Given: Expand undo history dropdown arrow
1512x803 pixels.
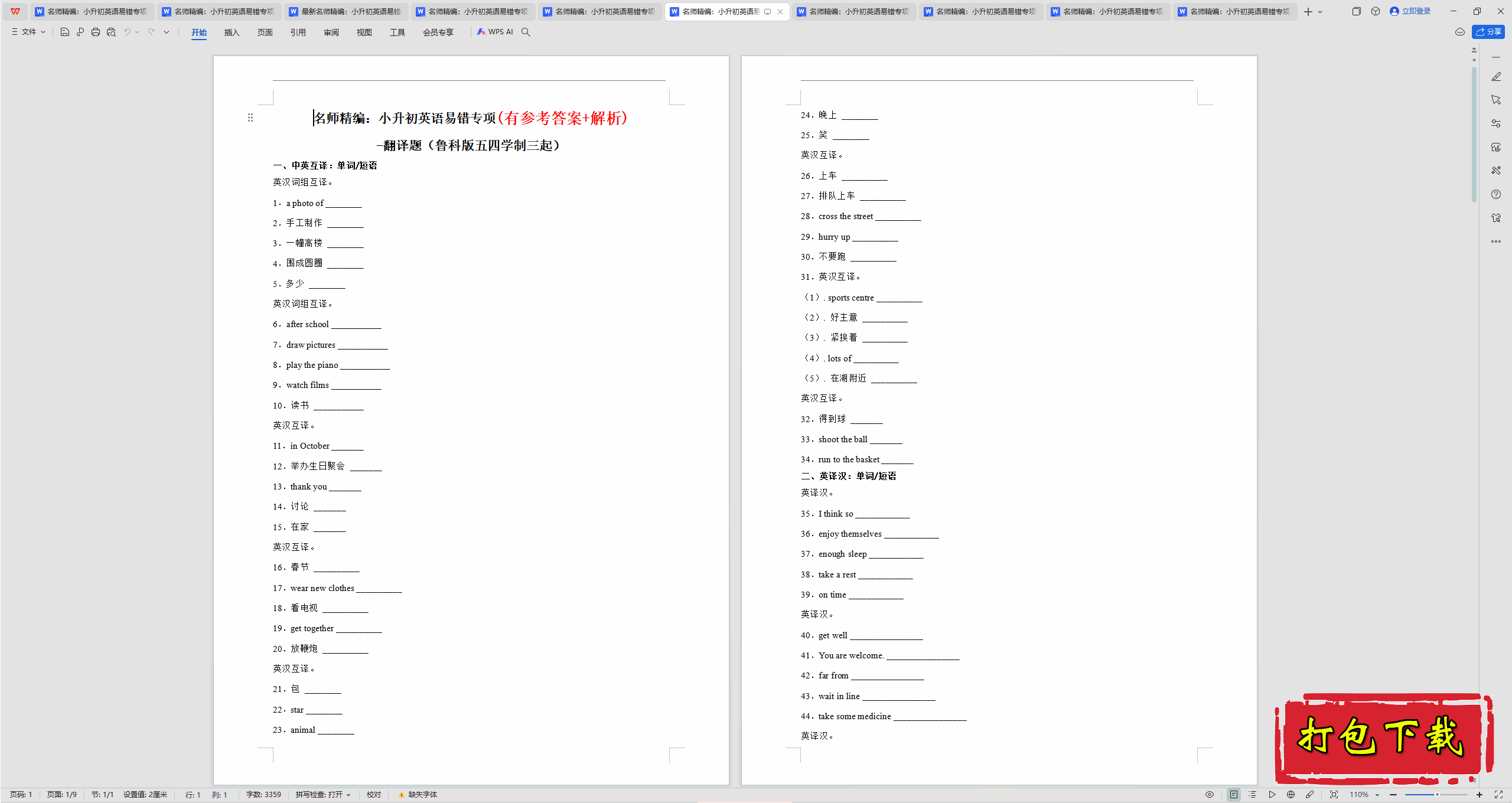Looking at the screenshot, I should (137, 32).
